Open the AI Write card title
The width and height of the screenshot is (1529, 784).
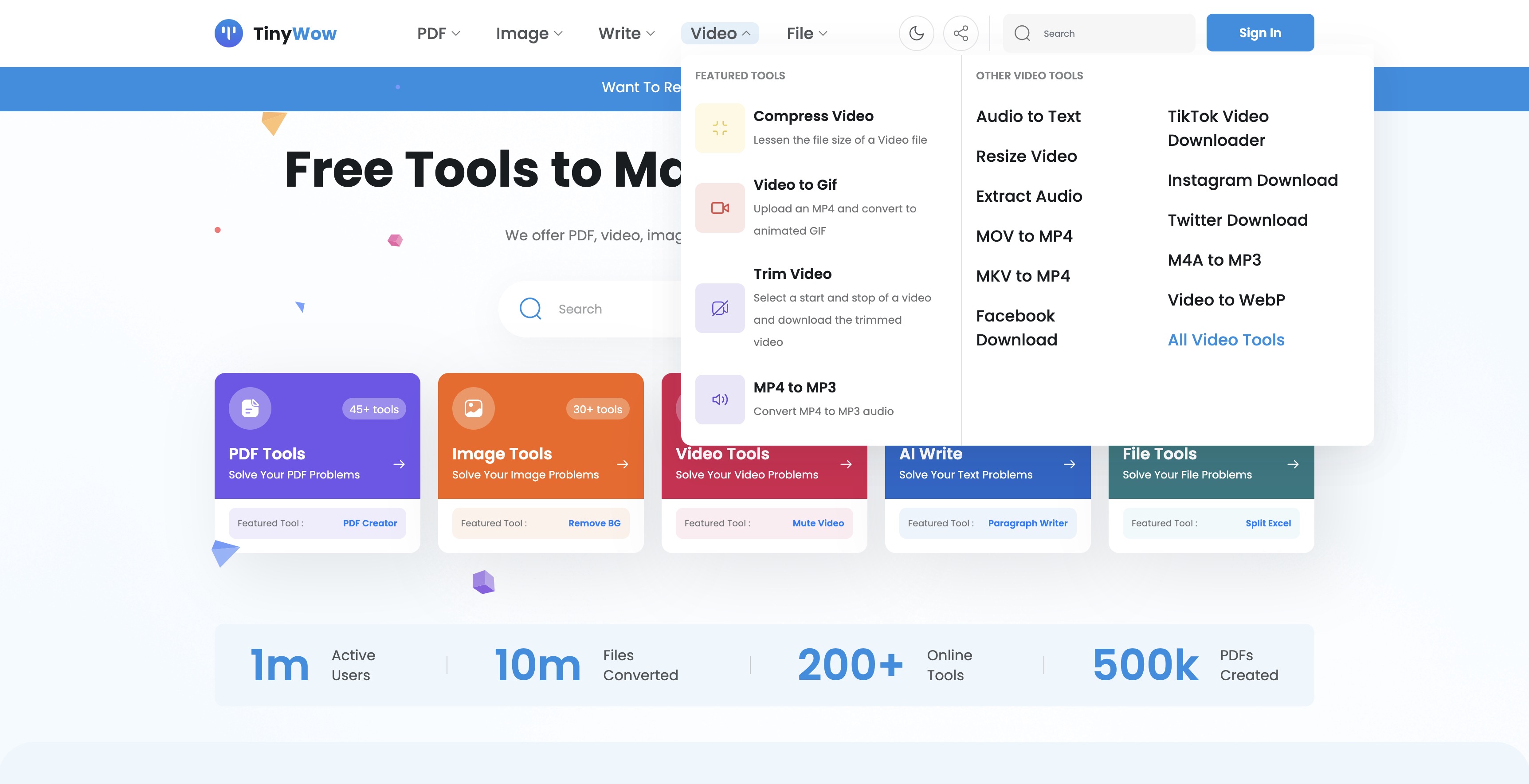tap(930, 454)
